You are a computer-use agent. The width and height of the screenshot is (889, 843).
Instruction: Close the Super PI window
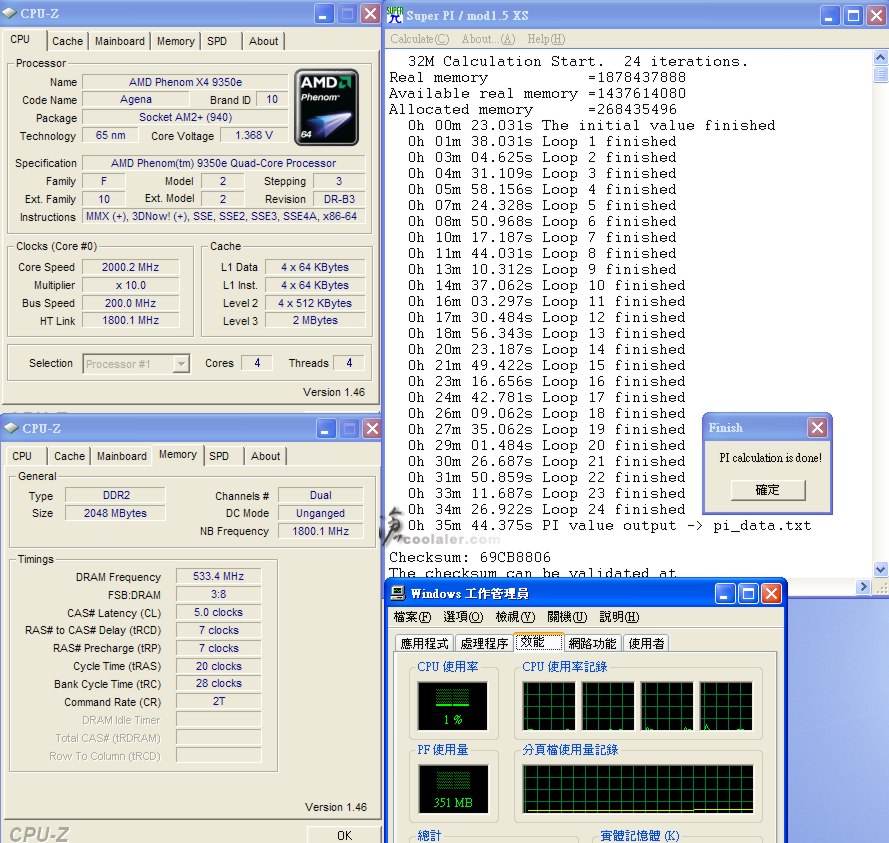click(877, 16)
